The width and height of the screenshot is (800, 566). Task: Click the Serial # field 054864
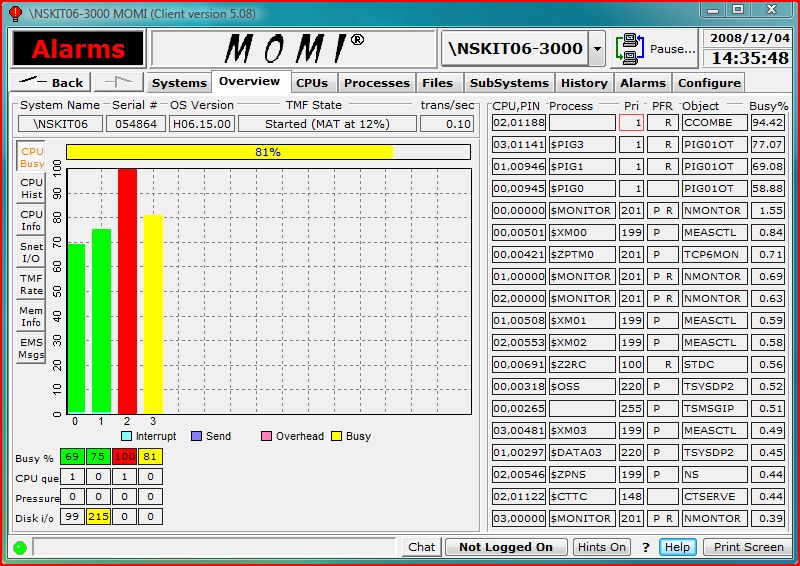click(136, 124)
